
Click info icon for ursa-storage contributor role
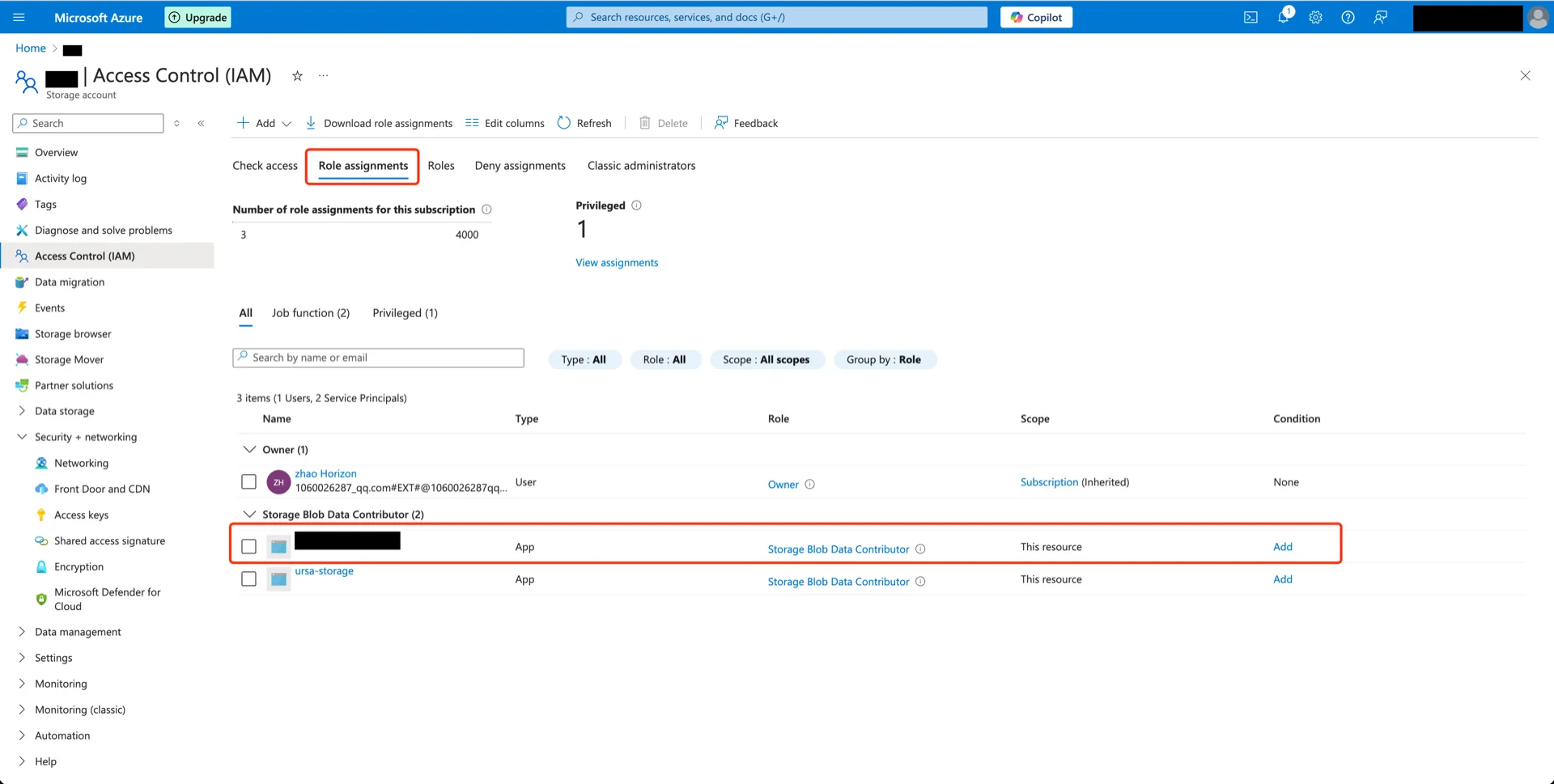(920, 582)
